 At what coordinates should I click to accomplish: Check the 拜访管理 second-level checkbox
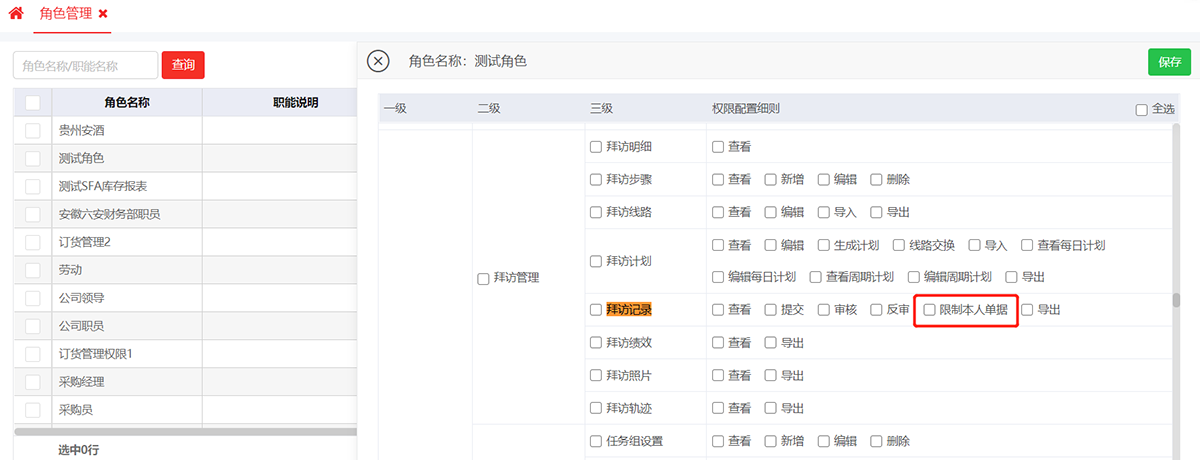(x=484, y=278)
